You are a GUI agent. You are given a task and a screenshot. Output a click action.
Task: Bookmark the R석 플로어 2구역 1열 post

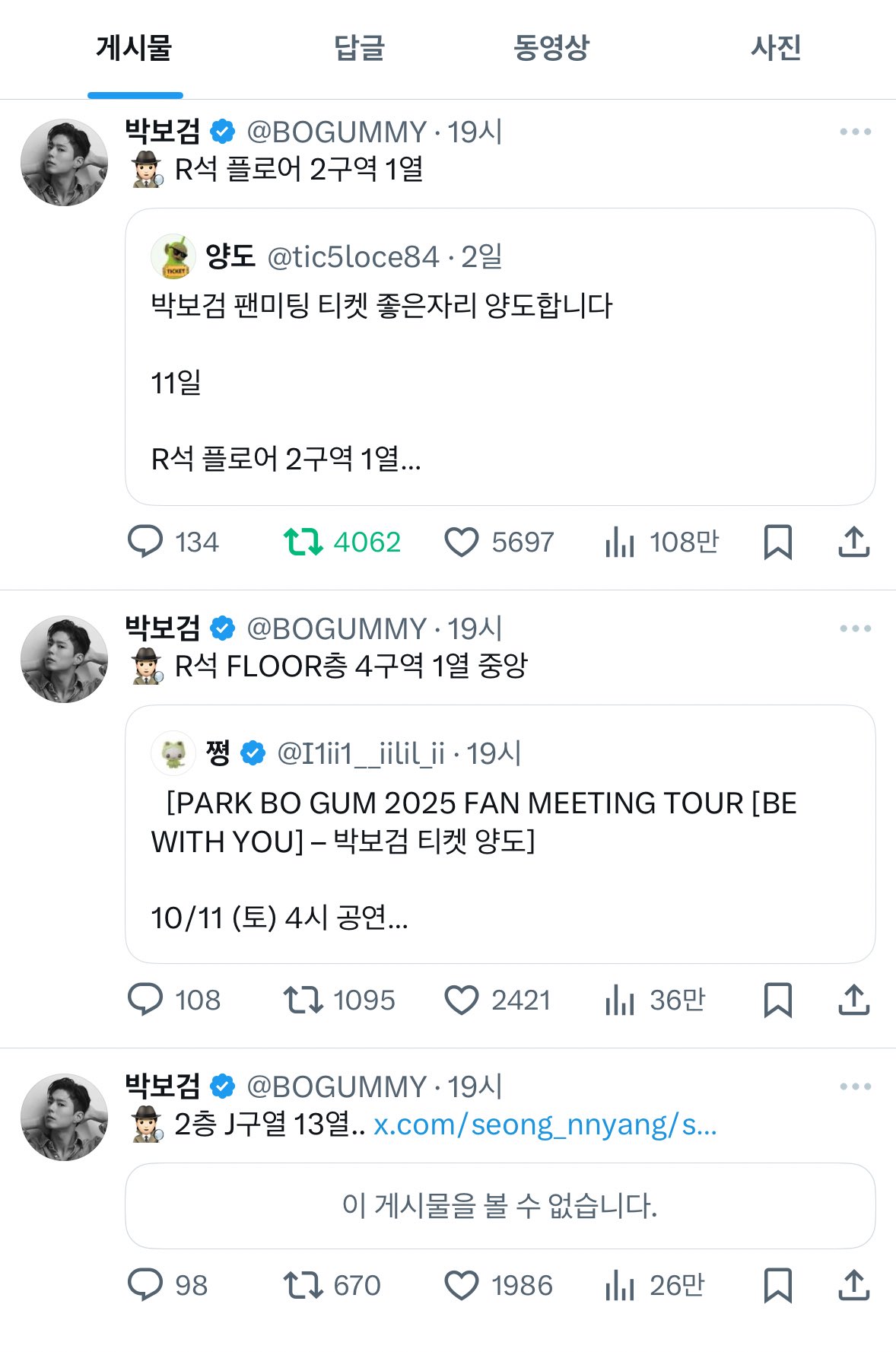click(777, 542)
